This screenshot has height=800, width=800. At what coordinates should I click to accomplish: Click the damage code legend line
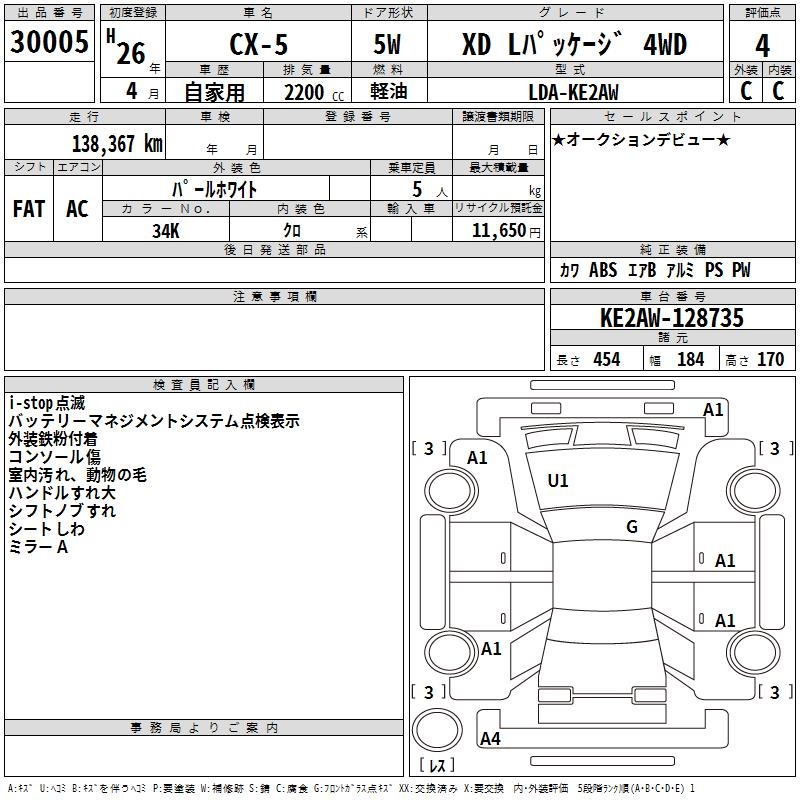[351, 788]
